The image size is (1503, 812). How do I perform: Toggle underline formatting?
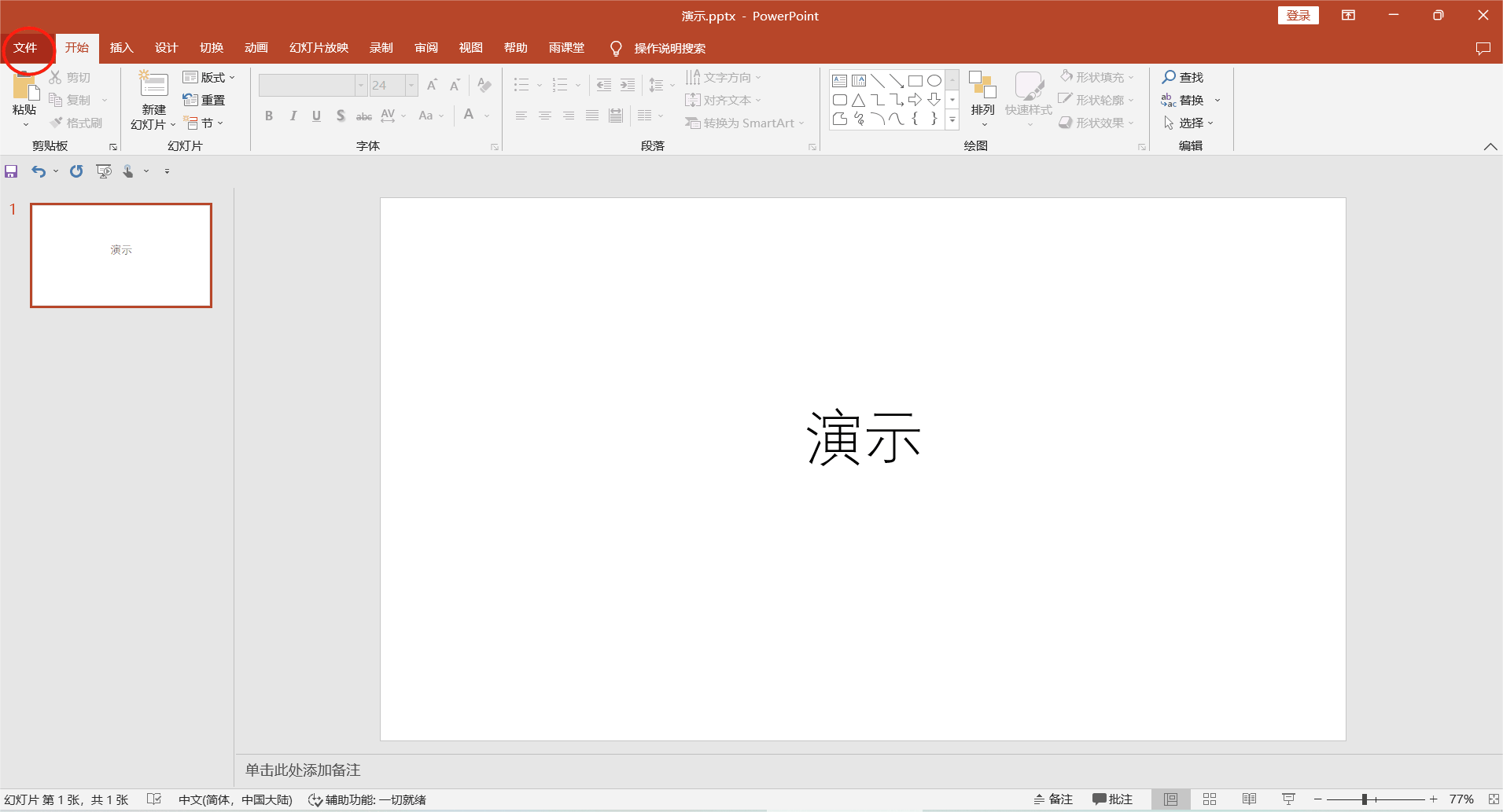(315, 115)
